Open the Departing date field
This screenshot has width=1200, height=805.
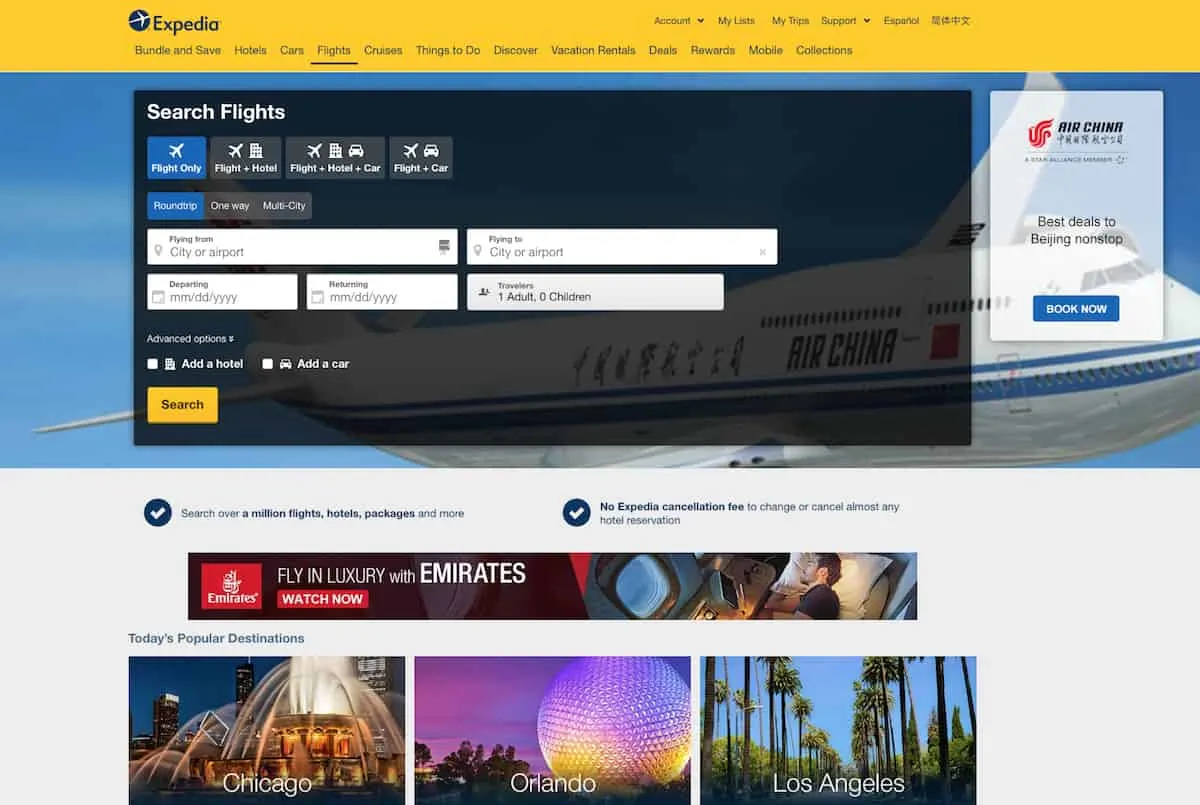222,292
